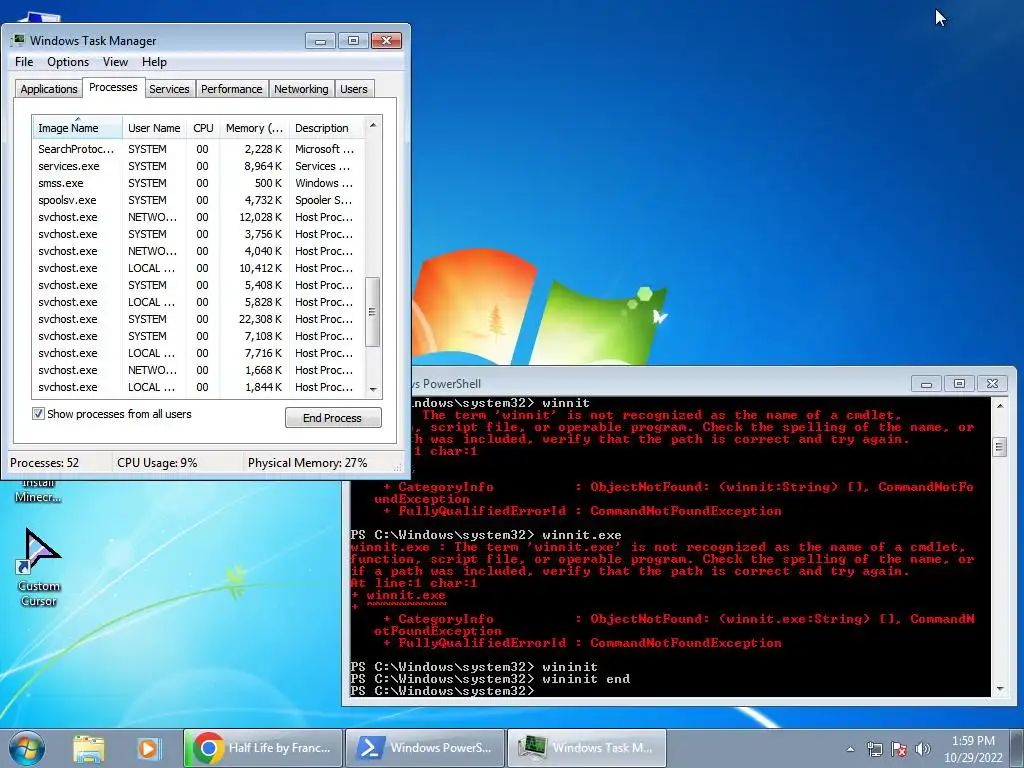Maximize the PowerShell window

(959, 384)
